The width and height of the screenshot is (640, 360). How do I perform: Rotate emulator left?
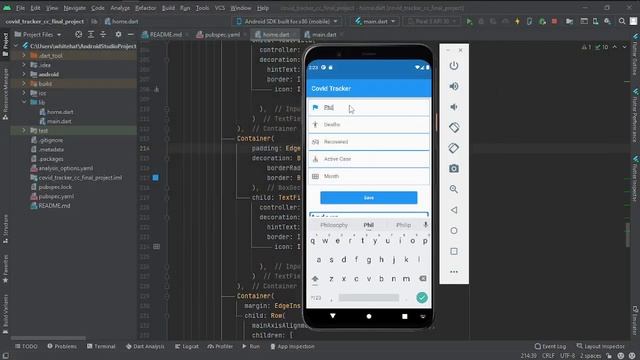coord(454,127)
